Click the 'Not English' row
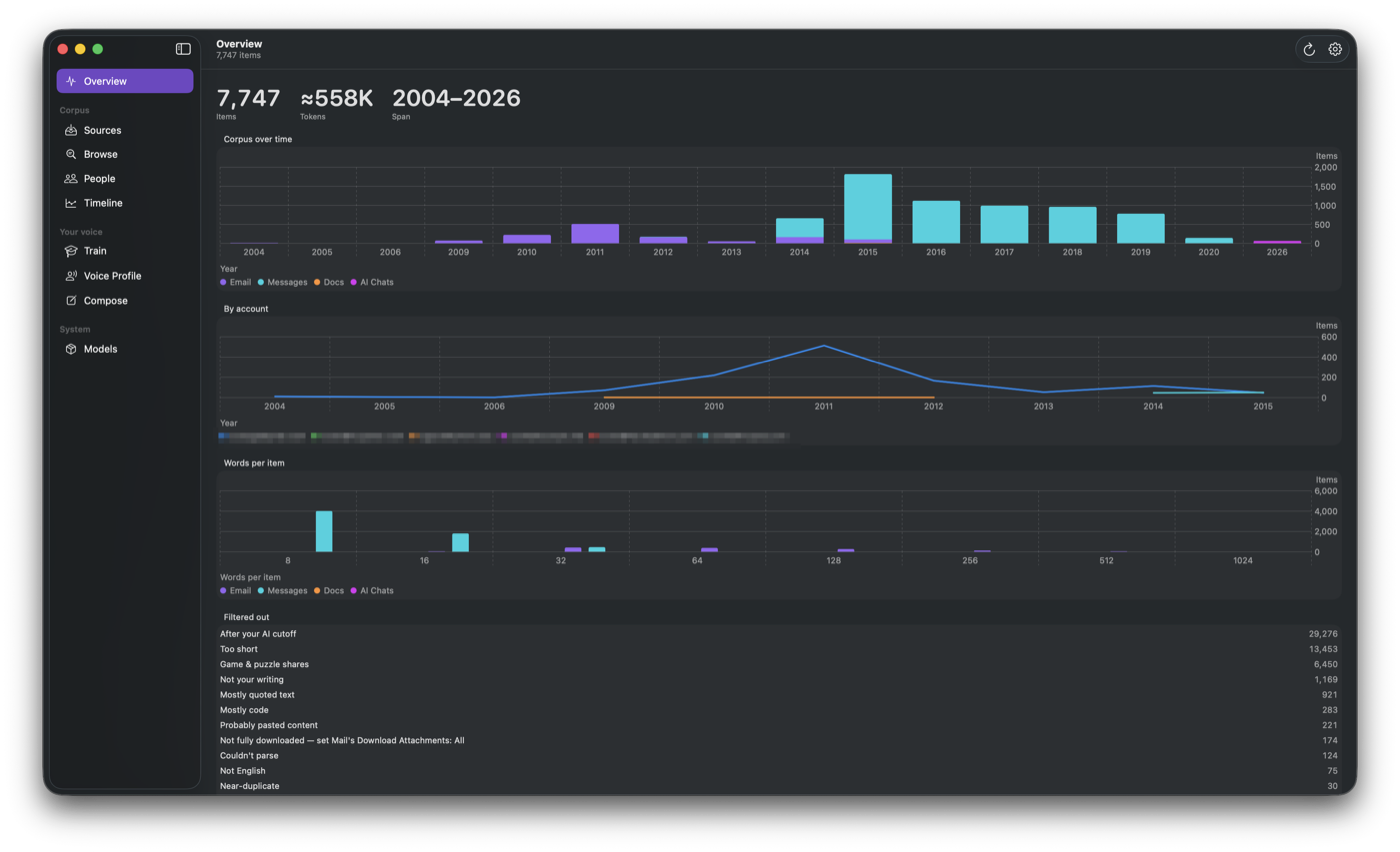 coord(779,771)
